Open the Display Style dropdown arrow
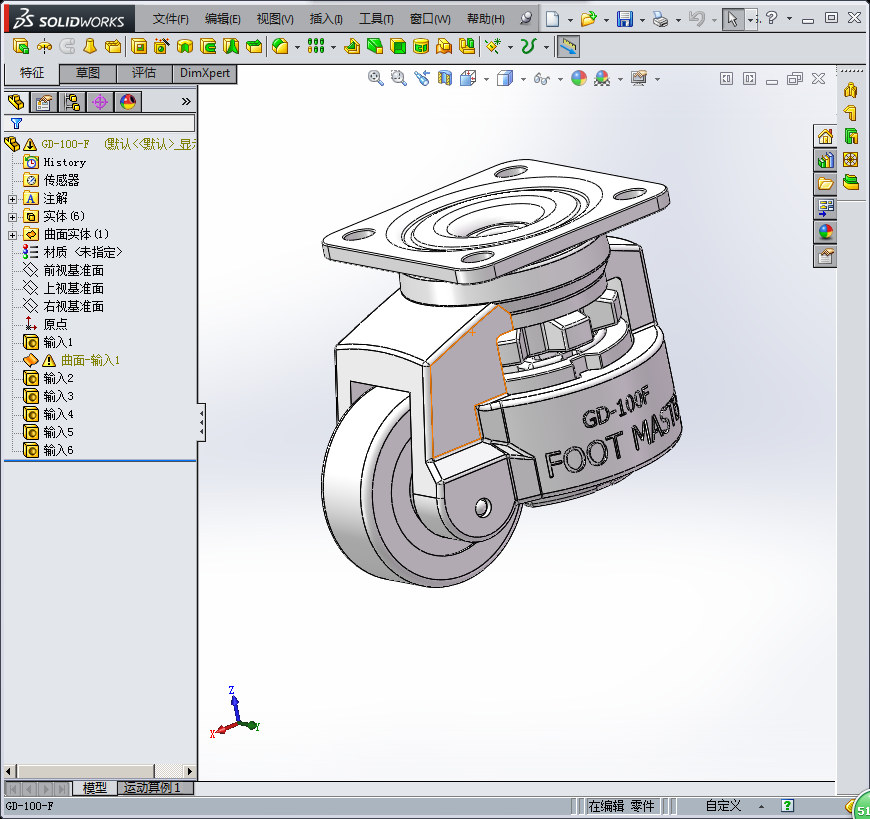 (523, 79)
